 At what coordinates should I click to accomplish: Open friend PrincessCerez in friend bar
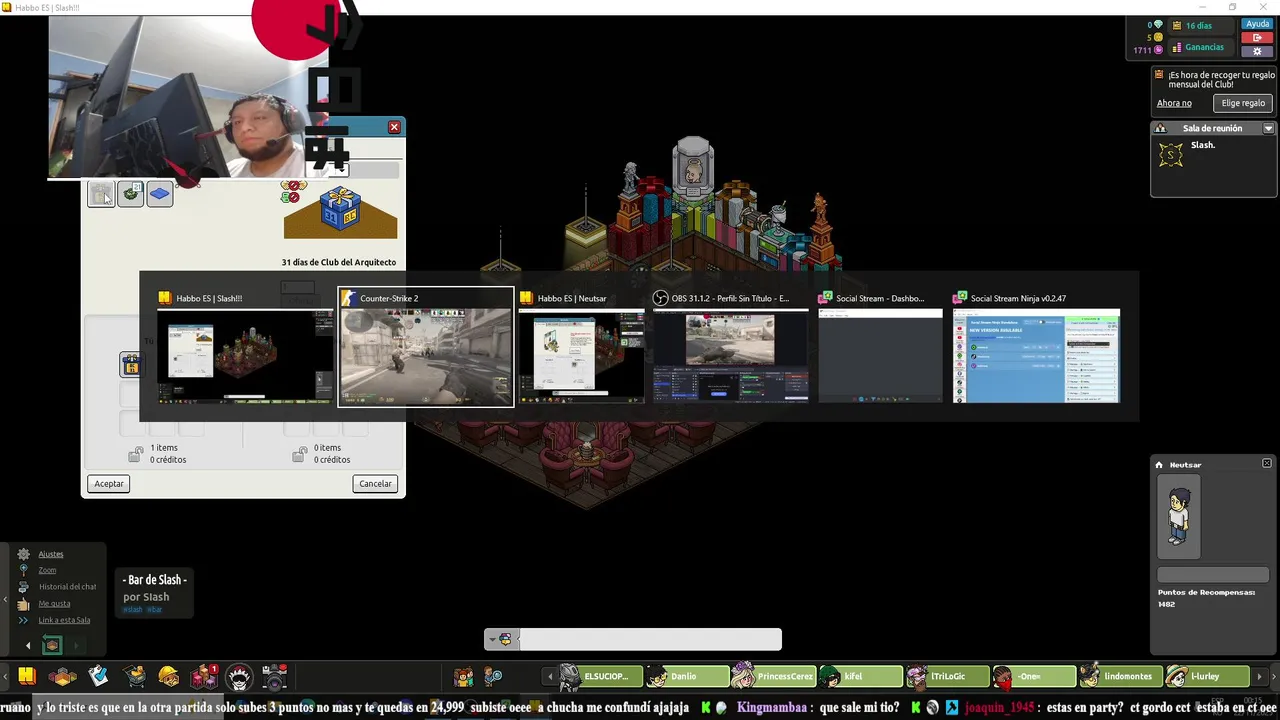774,677
